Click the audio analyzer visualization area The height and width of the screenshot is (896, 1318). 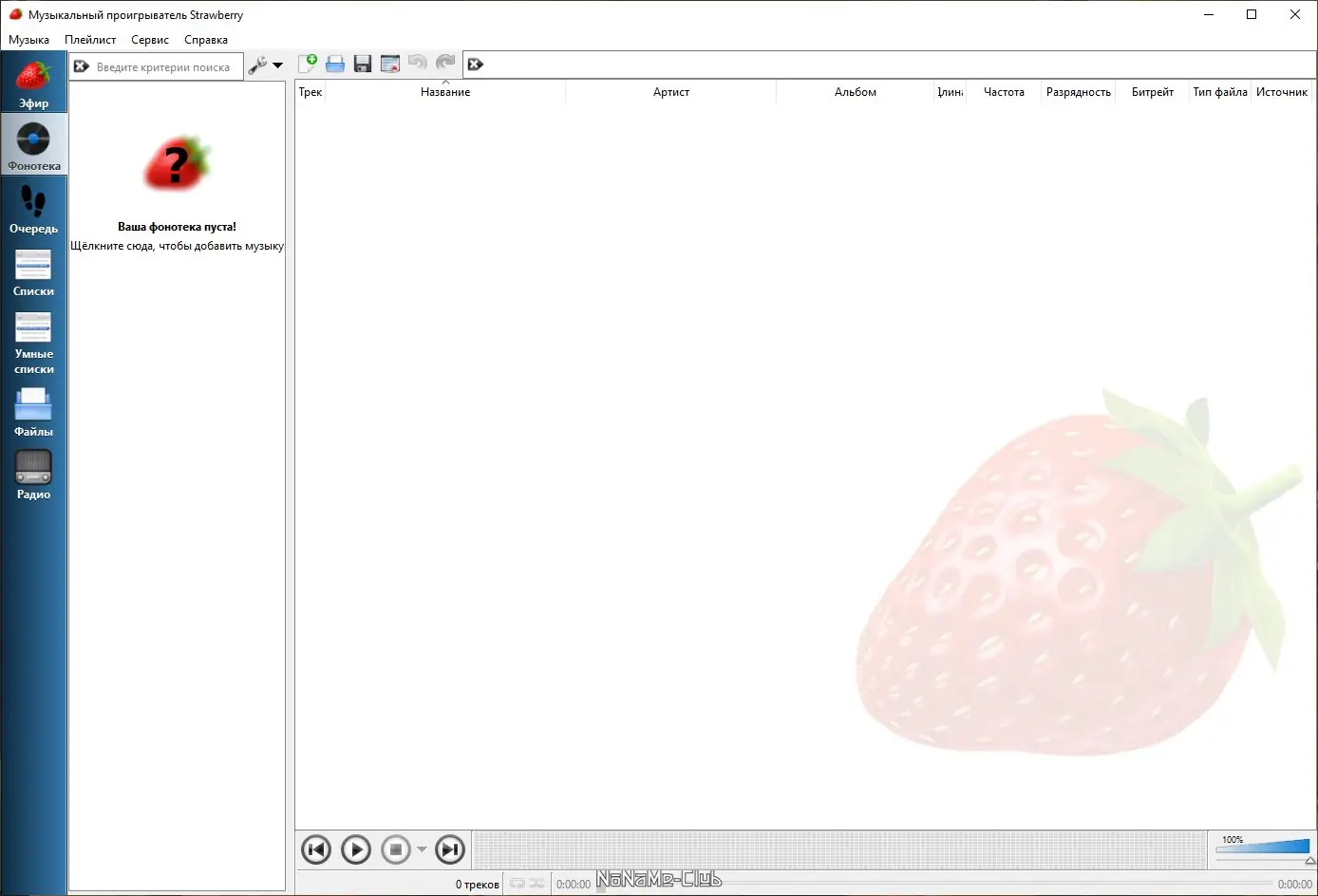[840, 849]
